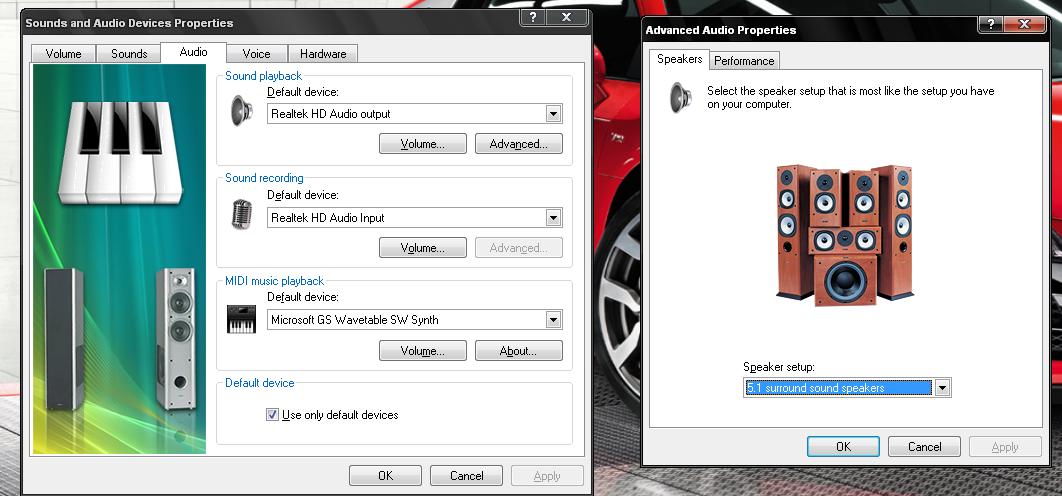This screenshot has height=496, width=1062.
Task: Click the 5.1 surround speakers picture
Action: [844, 234]
